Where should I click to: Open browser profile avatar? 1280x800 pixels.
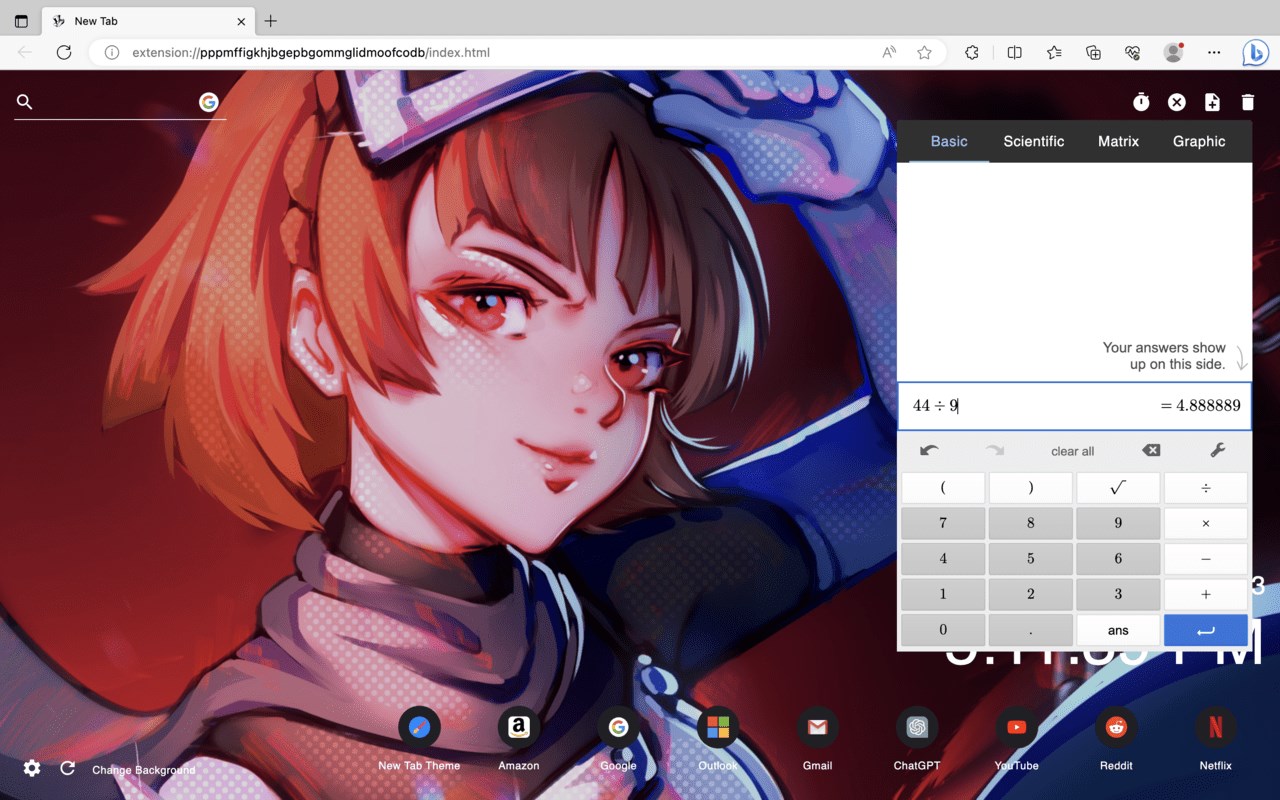pos(1174,52)
